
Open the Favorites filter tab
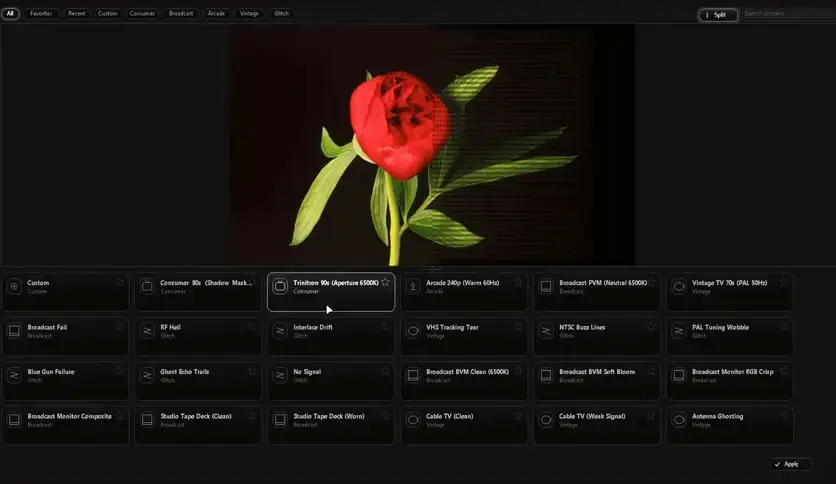pos(41,13)
